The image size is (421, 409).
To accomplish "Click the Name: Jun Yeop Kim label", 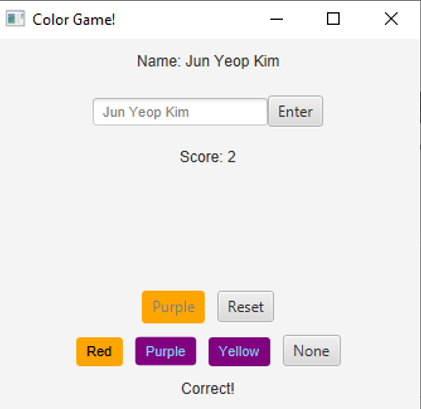I will point(208,61).
